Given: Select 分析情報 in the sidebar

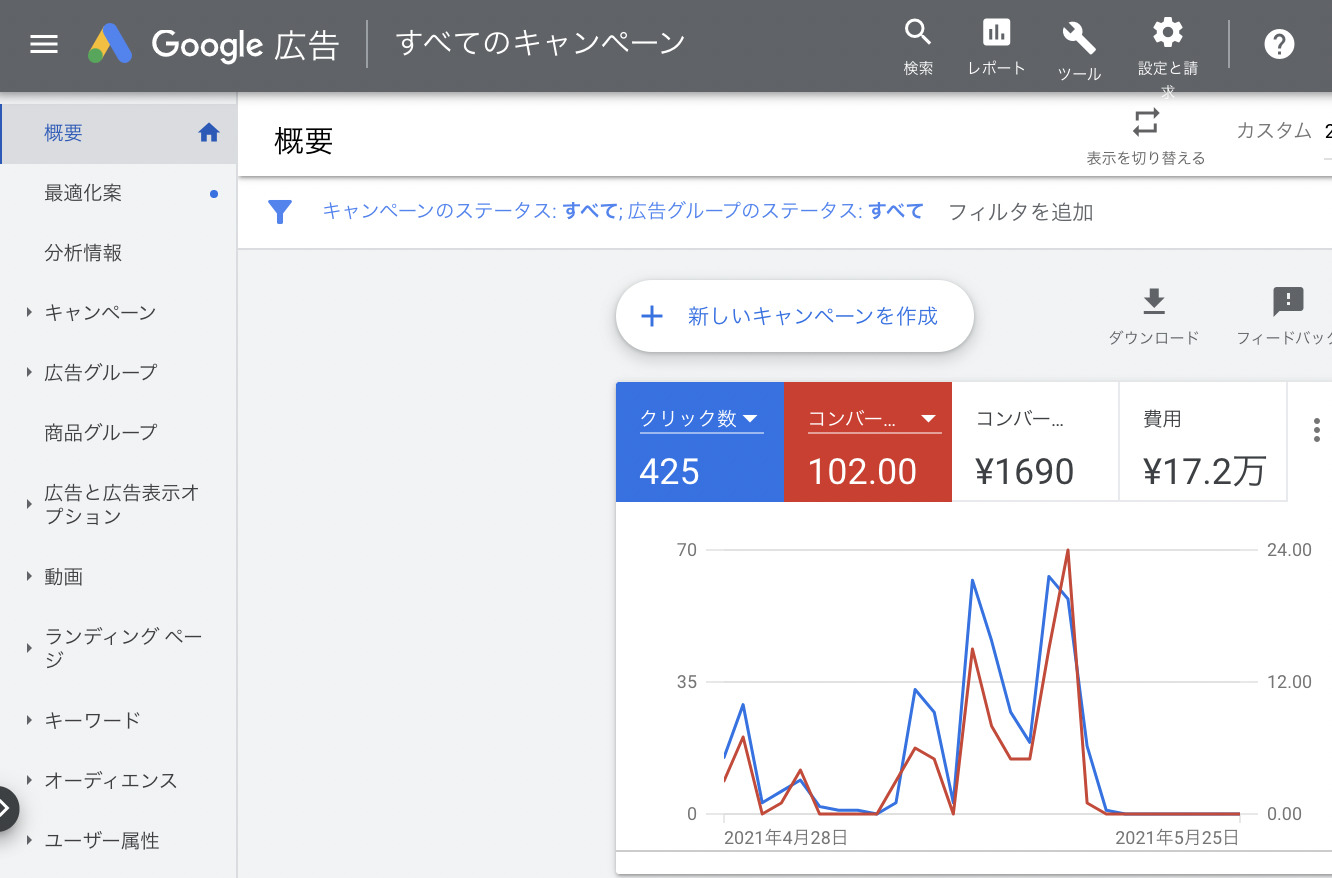Looking at the screenshot, I should pos(83,253).
